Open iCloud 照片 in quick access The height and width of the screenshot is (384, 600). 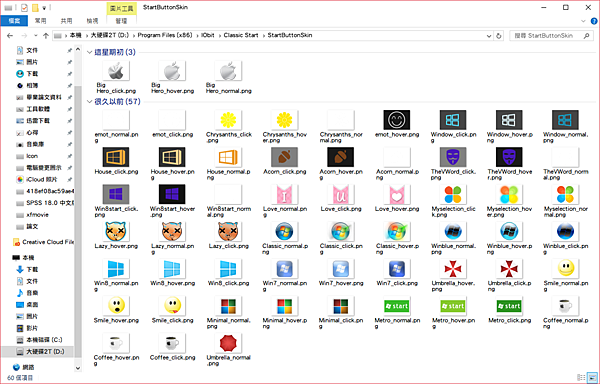click(x=42, y=179)
